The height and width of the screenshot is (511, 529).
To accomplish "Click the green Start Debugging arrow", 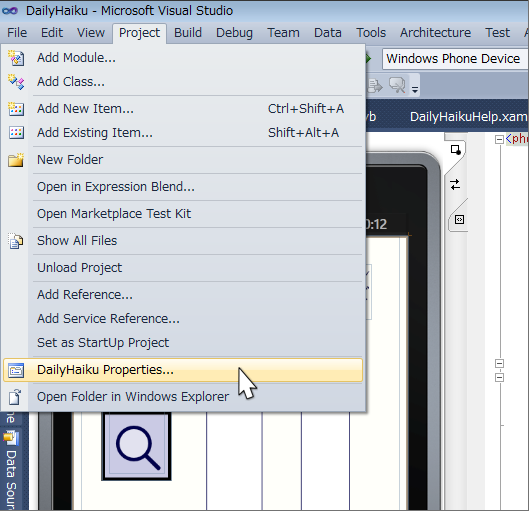I will 368,59.
